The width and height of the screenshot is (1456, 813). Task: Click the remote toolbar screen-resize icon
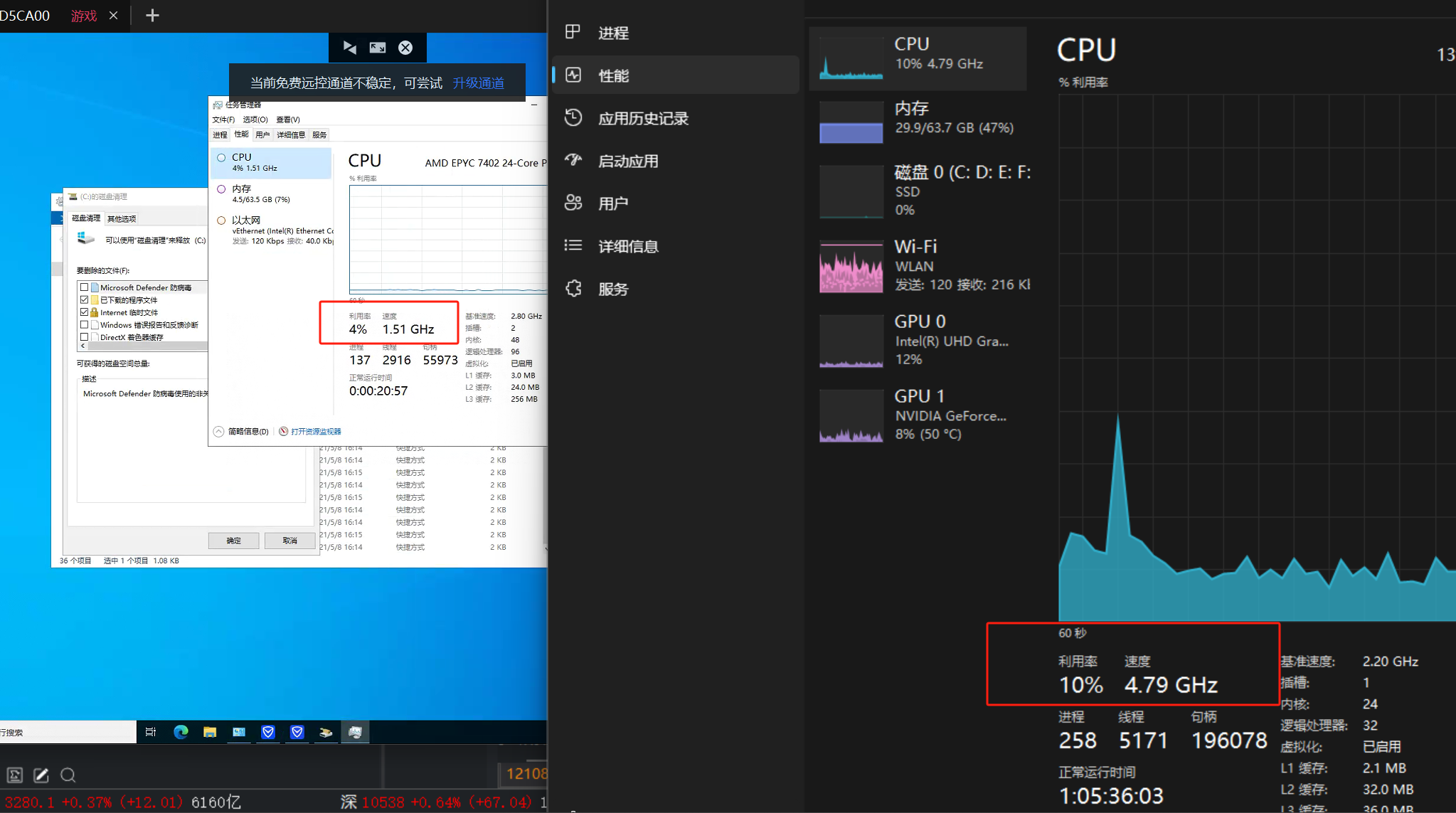coord(378,48)
